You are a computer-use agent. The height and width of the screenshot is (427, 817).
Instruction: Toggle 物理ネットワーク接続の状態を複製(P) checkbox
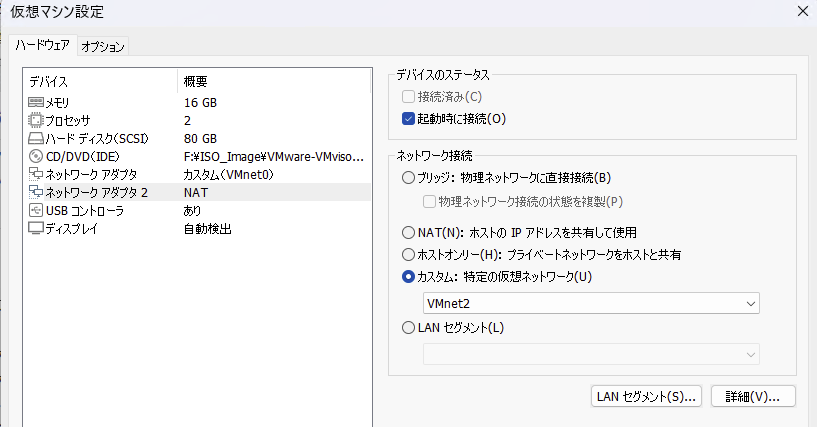pos(429,202)
